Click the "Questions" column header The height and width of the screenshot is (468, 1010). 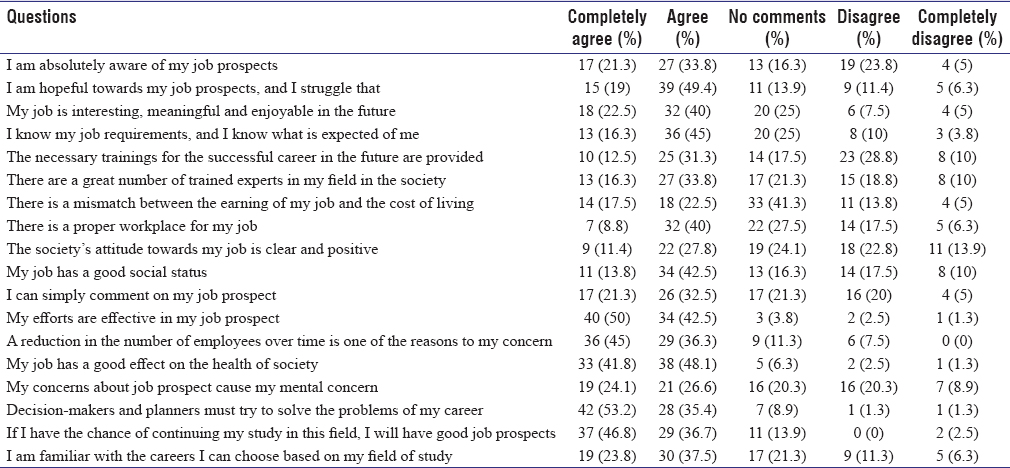pos(41,17)
